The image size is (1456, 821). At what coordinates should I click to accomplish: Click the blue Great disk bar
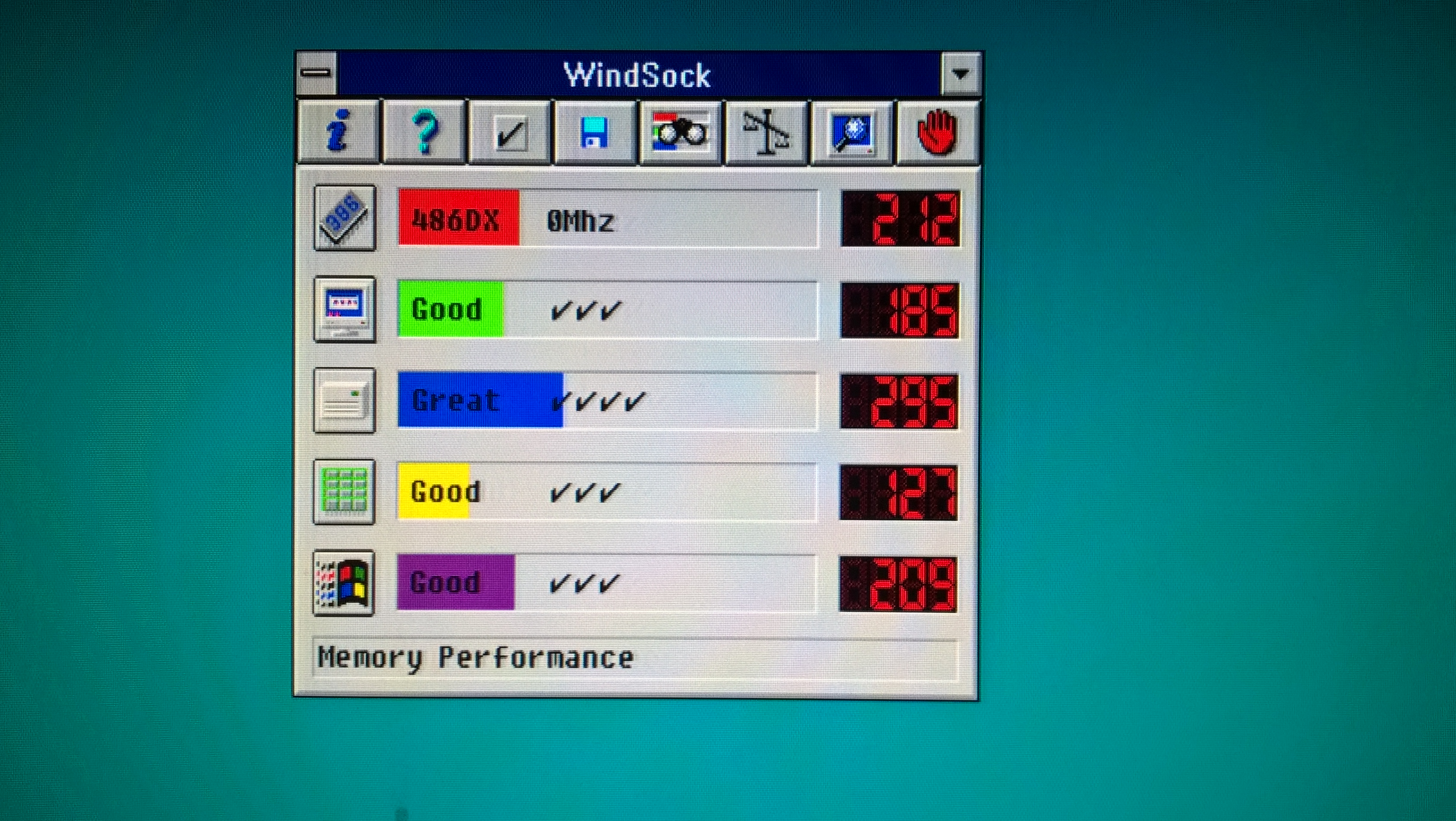480,400
